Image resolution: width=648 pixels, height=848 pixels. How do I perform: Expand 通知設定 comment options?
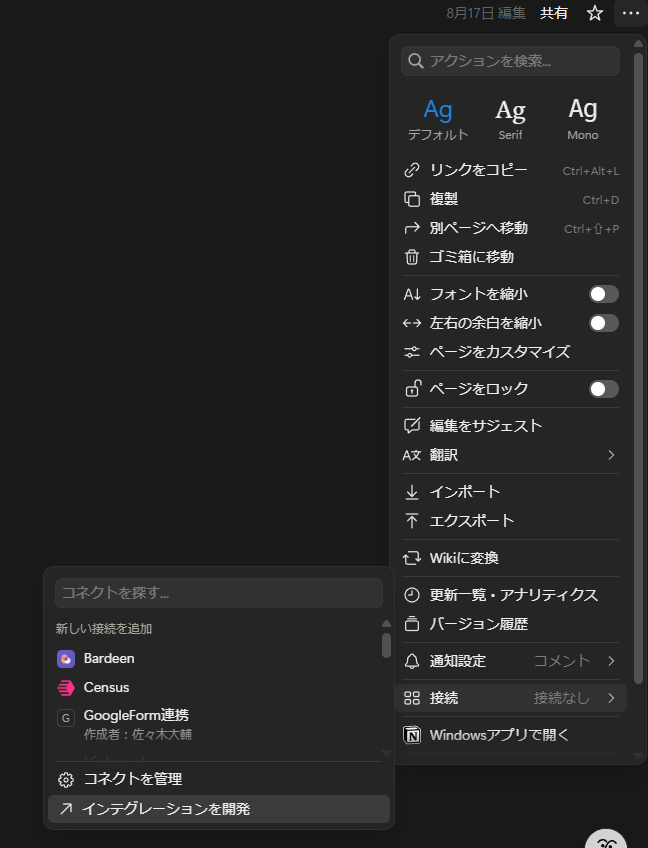tap(611, 661)
